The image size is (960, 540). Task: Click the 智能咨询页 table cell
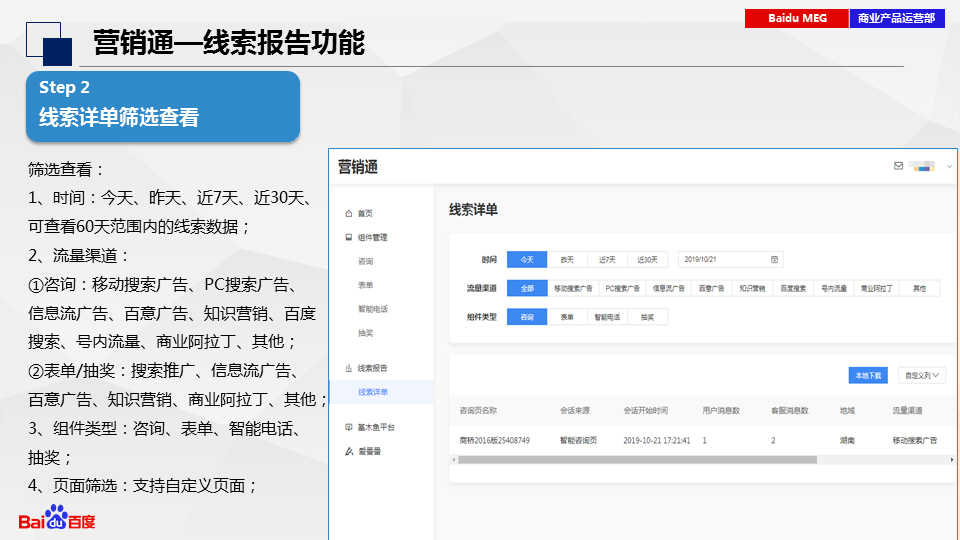[579, 441]
